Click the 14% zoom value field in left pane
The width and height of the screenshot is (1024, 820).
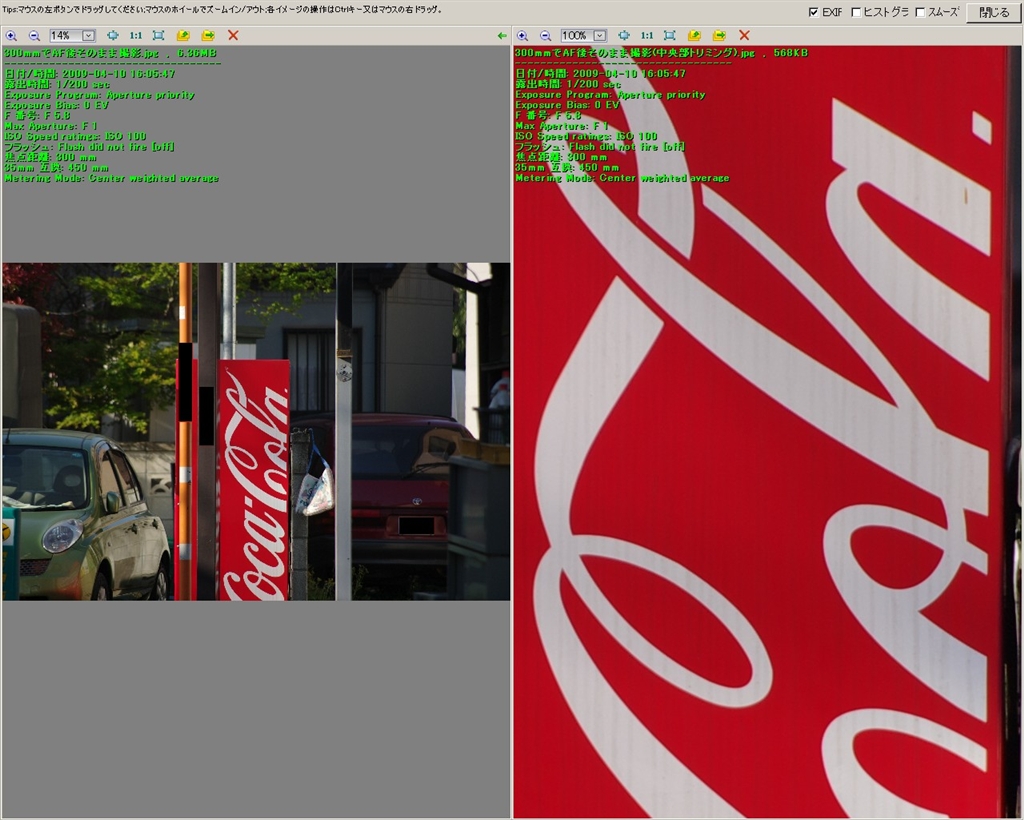(x=65, y=36)
